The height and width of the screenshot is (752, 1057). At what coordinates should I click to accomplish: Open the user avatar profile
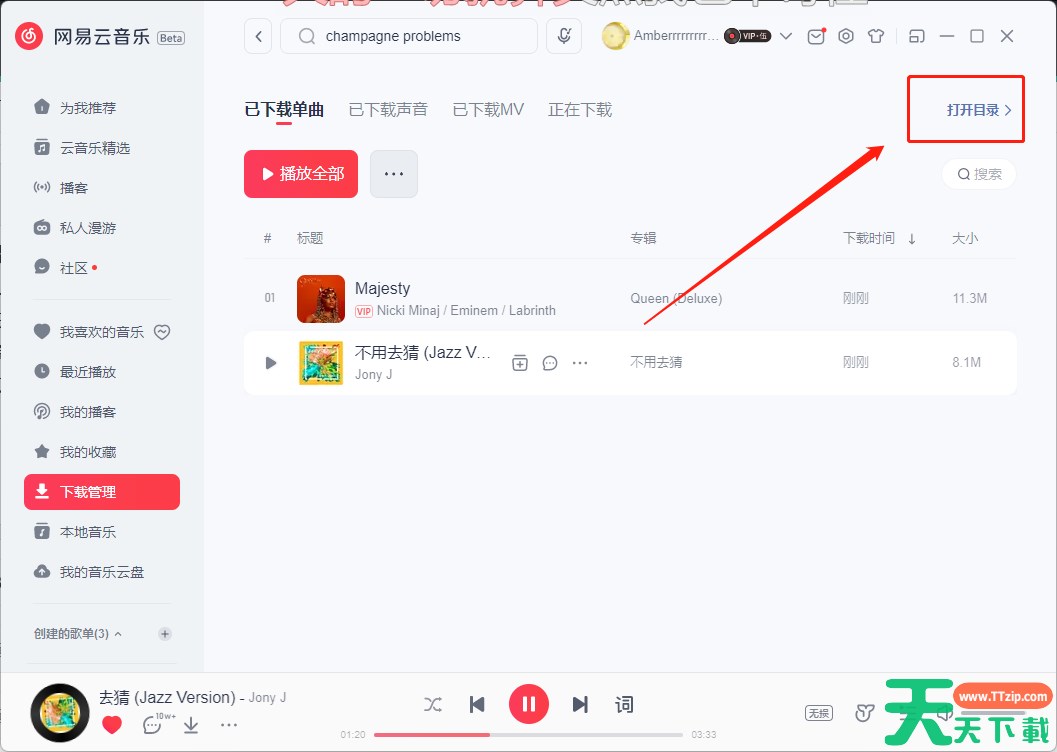pyautogui.click(x=615, y=36)
